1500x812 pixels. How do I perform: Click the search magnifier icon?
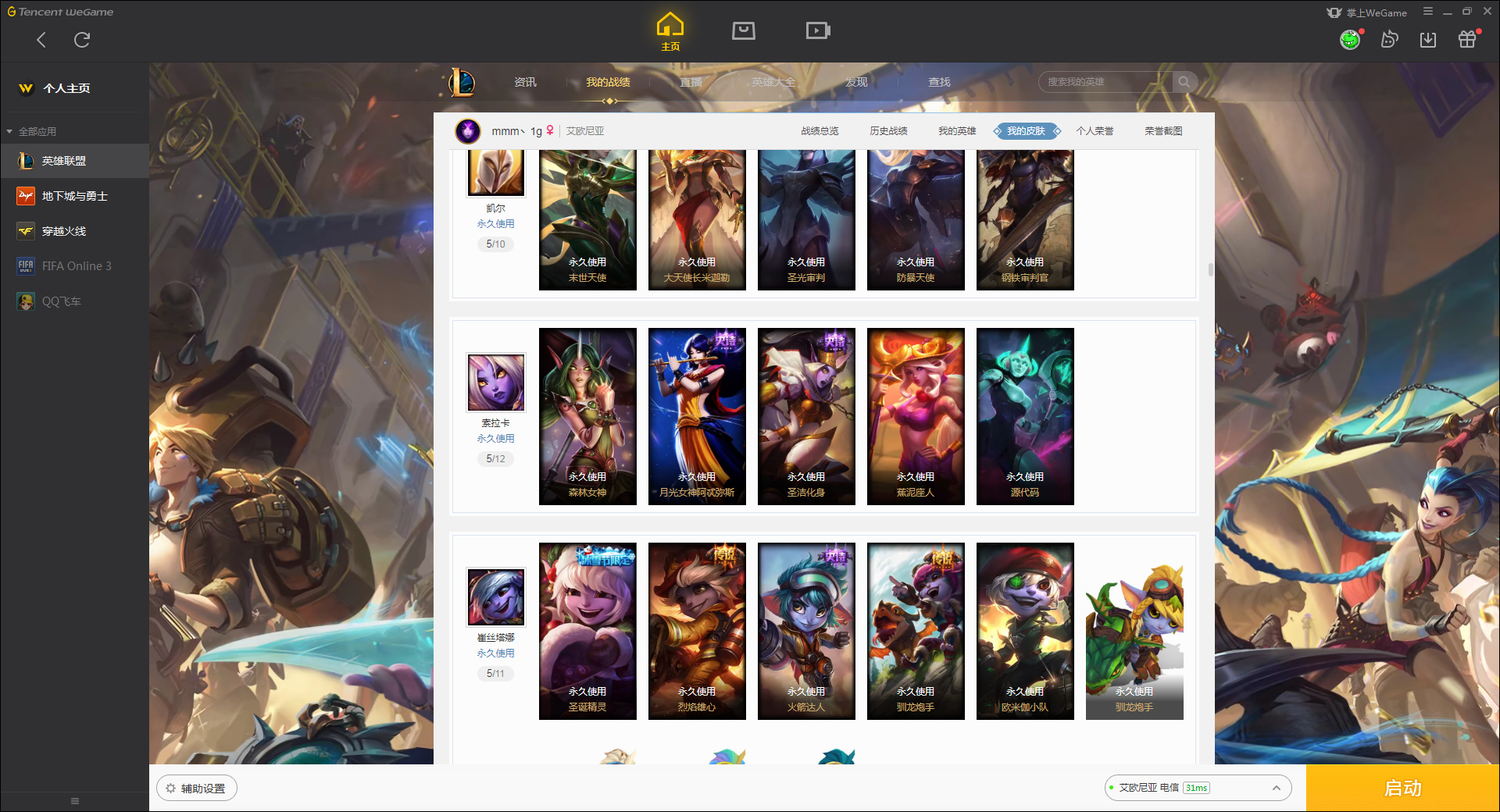click(x=1184, y=82)
